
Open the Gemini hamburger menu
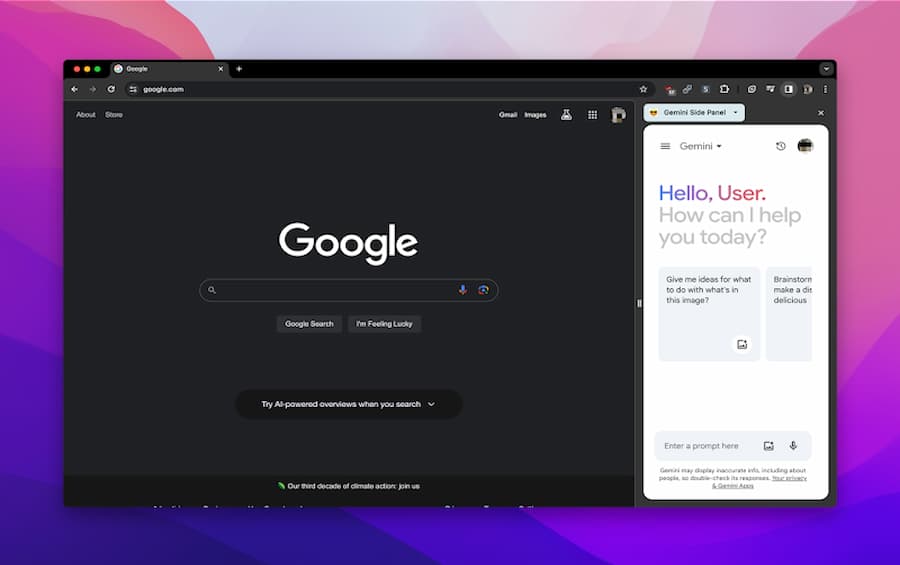pos(665,146)
